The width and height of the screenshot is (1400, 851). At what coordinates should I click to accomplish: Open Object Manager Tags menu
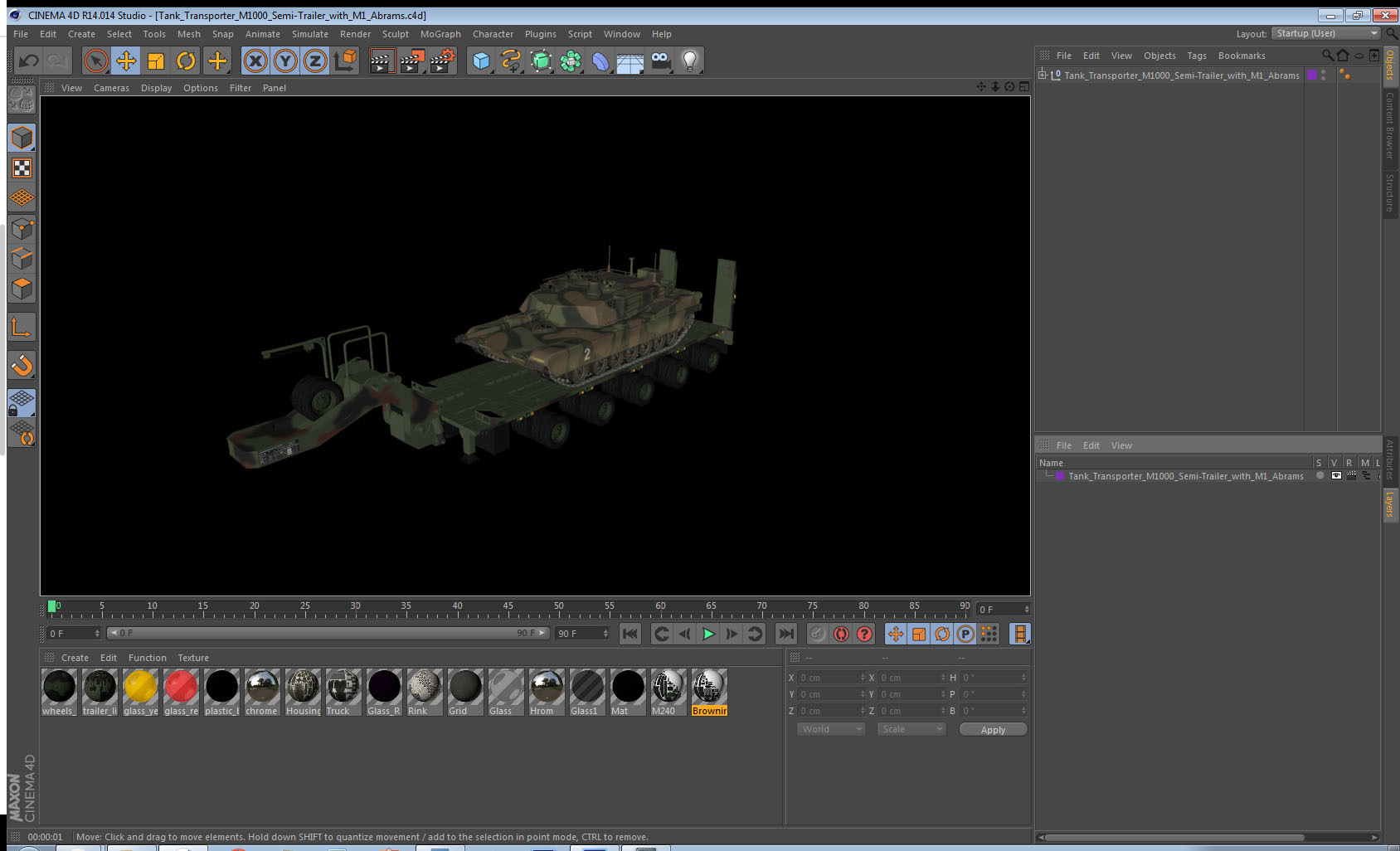1197,56
